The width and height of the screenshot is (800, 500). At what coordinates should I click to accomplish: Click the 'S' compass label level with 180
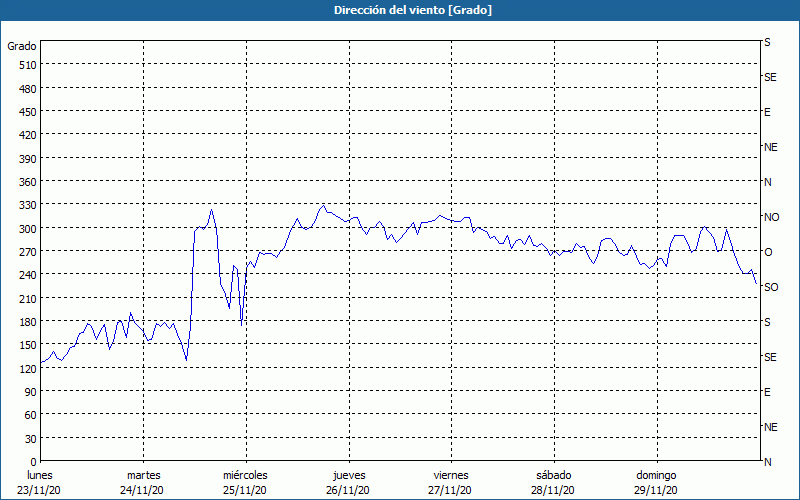pyautogui.click(x=767, y=322)
